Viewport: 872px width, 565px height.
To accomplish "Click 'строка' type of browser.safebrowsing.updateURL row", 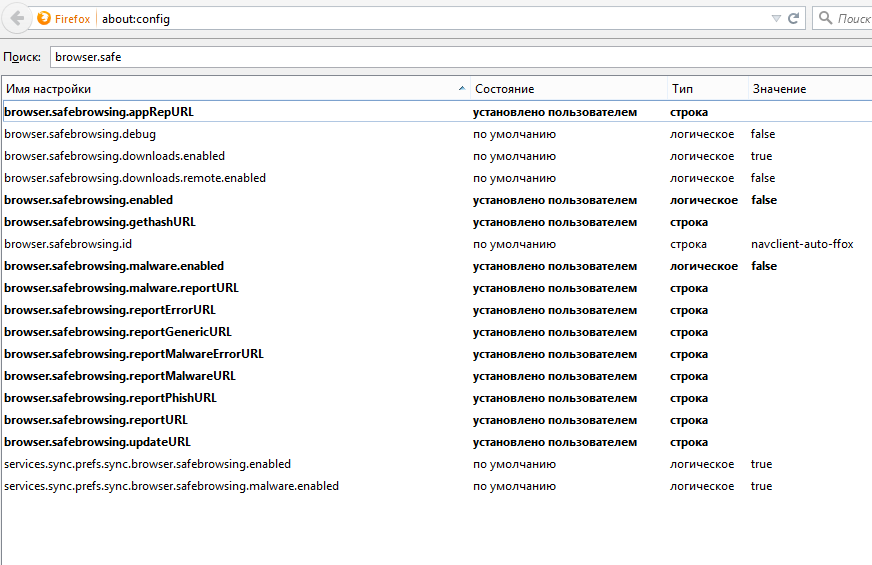I will (x=689, y=442).
